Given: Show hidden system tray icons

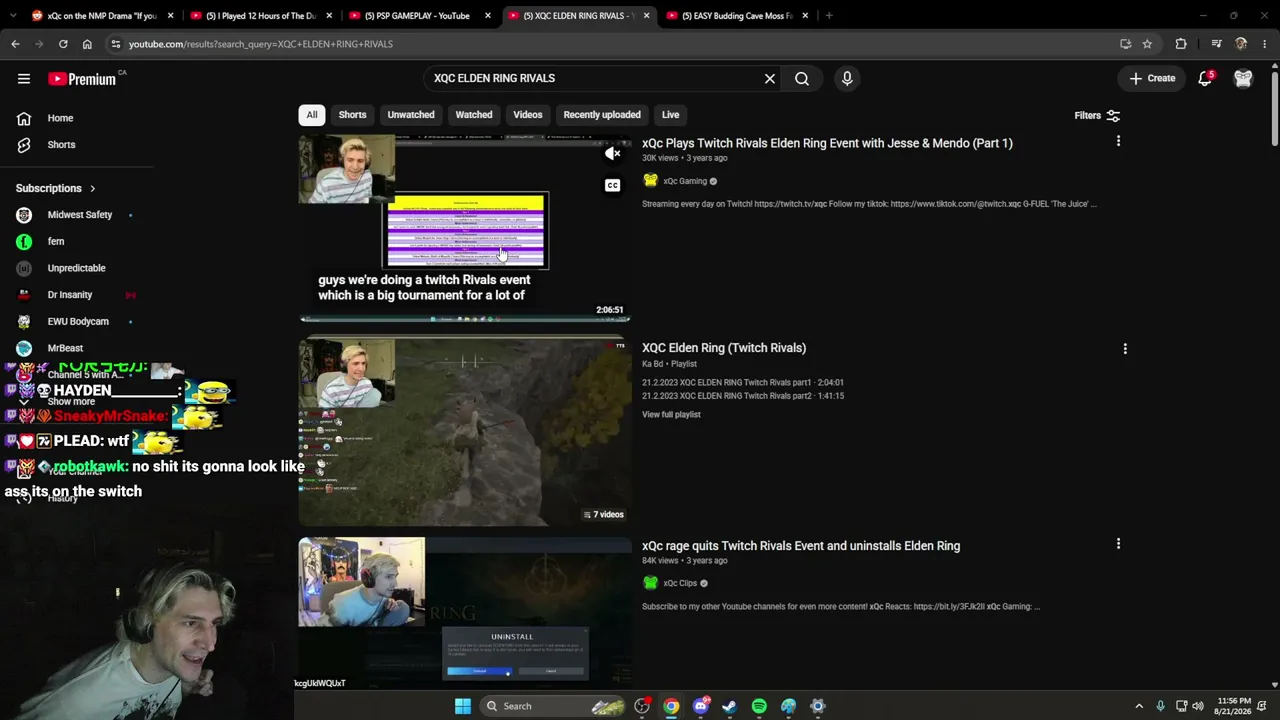Looking at the screenshot, I should pyautogui.click(x=1139, y=706).
